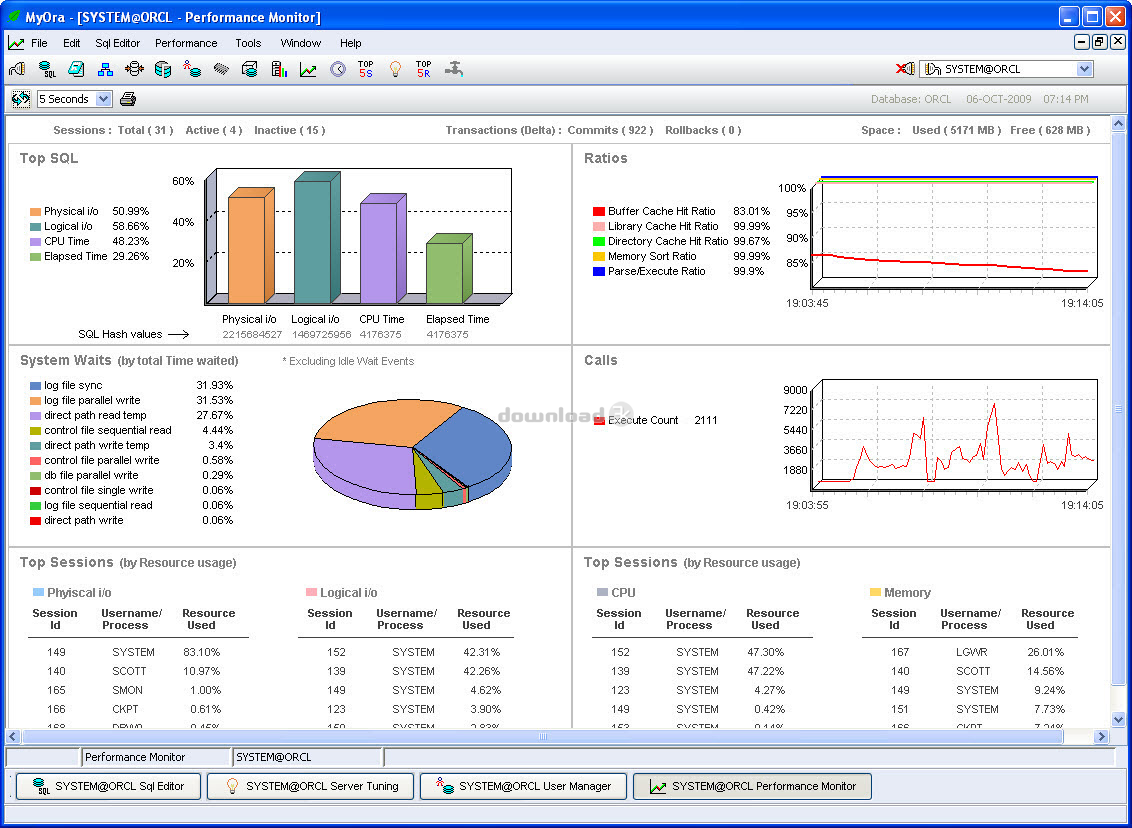Click the lightbulb server tuning icon

[x=395, y=69]
